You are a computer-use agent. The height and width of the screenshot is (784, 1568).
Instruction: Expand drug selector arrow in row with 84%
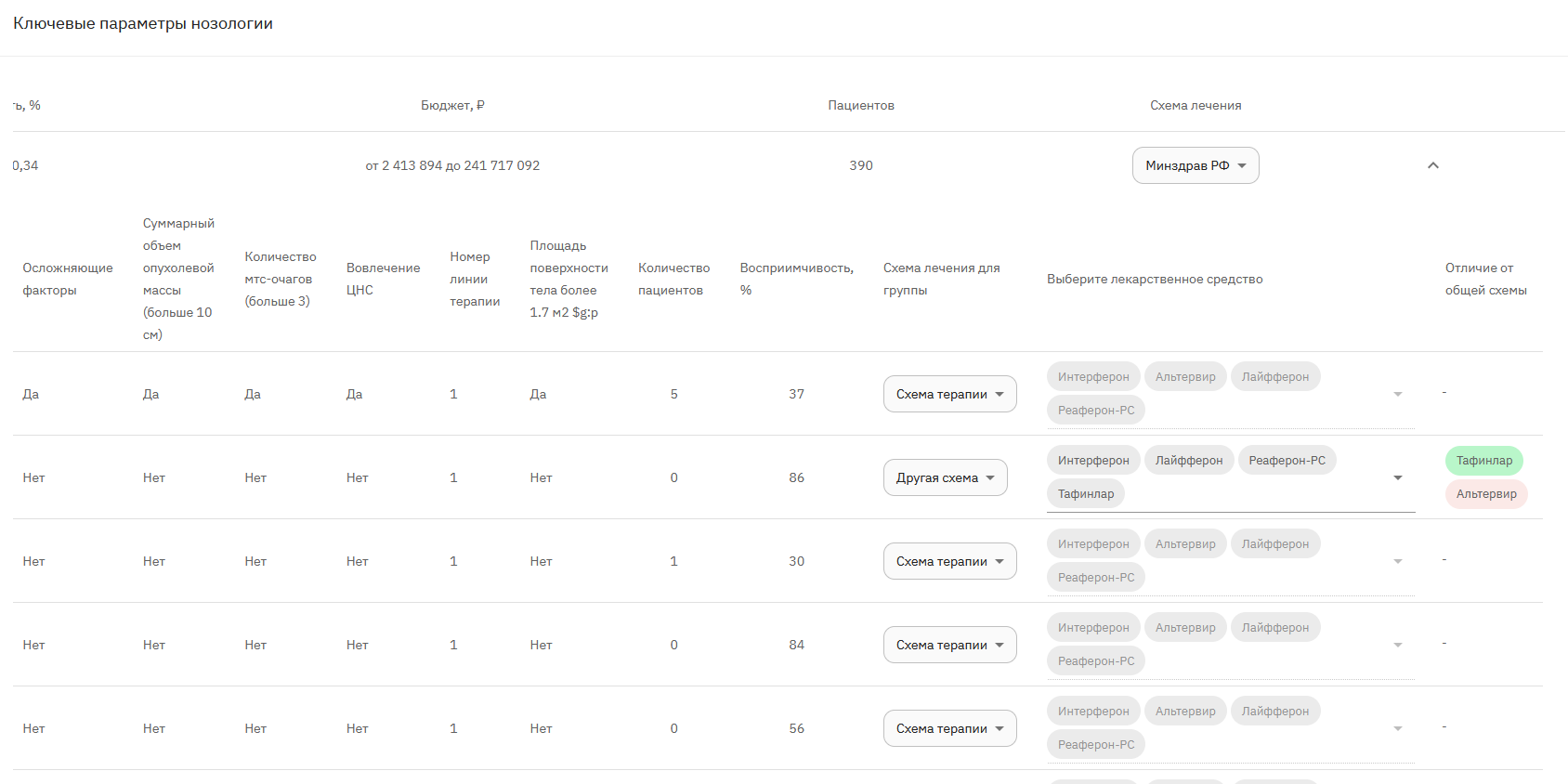pyautogui.click(x=1398, y=645)
